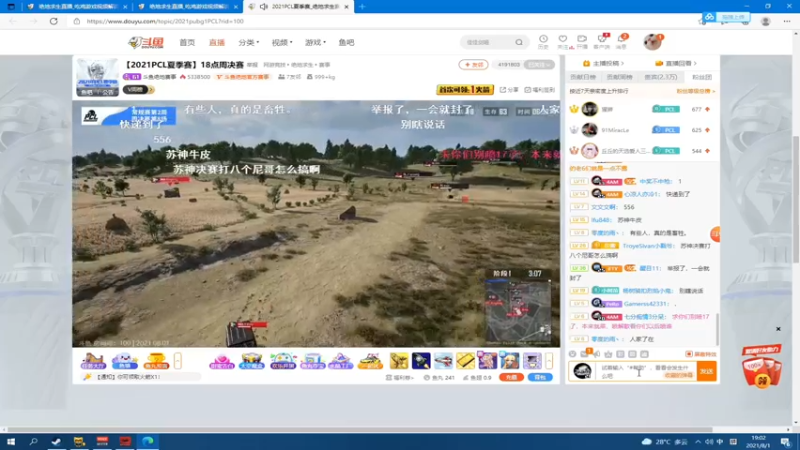
Task: Switch to 贡献日榜 tab
Action: coord(583,77)
